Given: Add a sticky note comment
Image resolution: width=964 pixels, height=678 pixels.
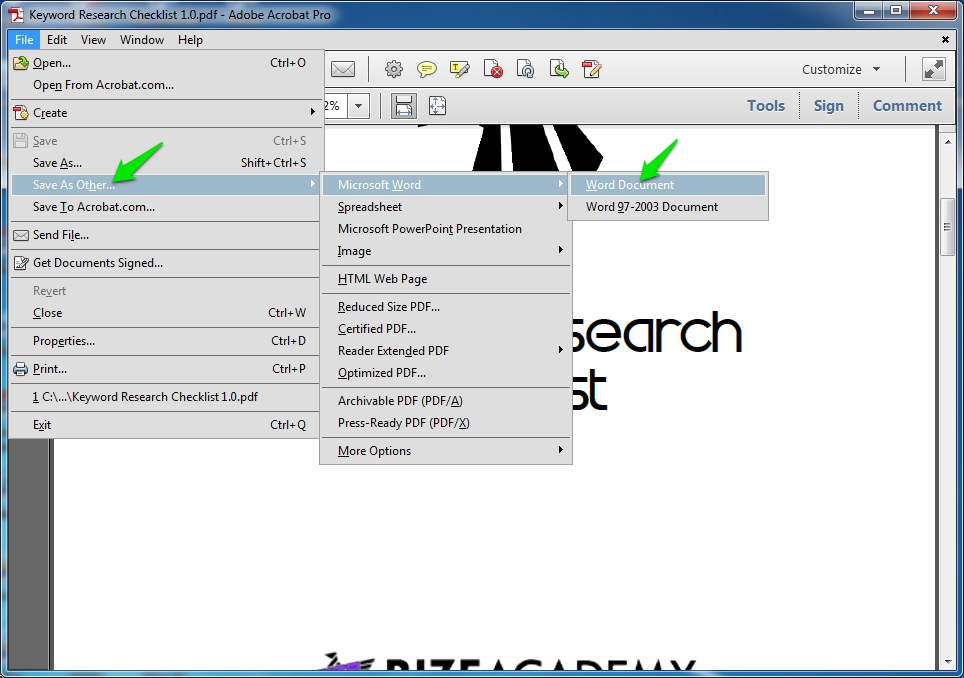Looking at the screenshot, I should tap(427, 69).
